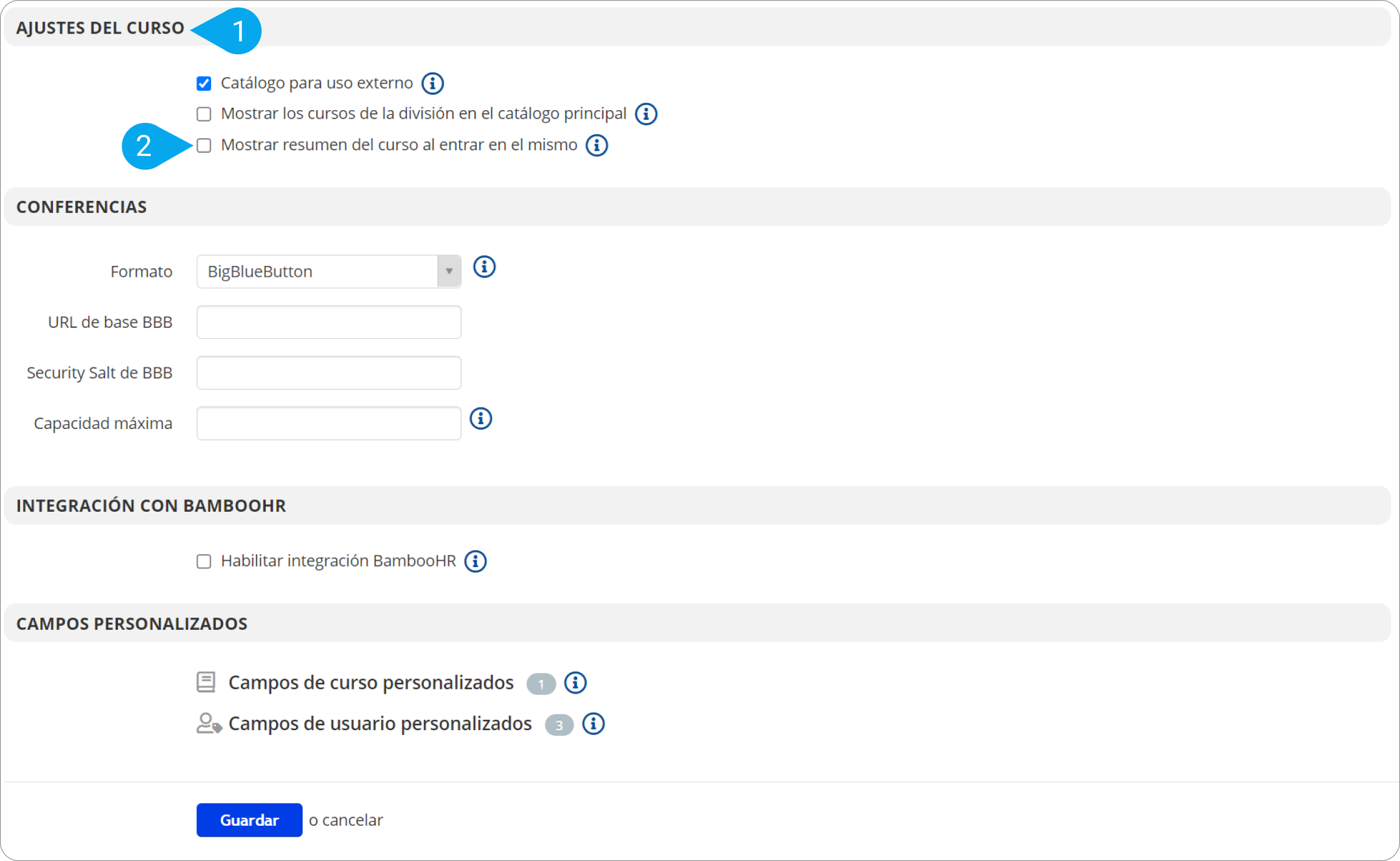Uncheck Catálogo para uso externo
The width and height of the screenshot is (1400, 861).
coord(204,83)
